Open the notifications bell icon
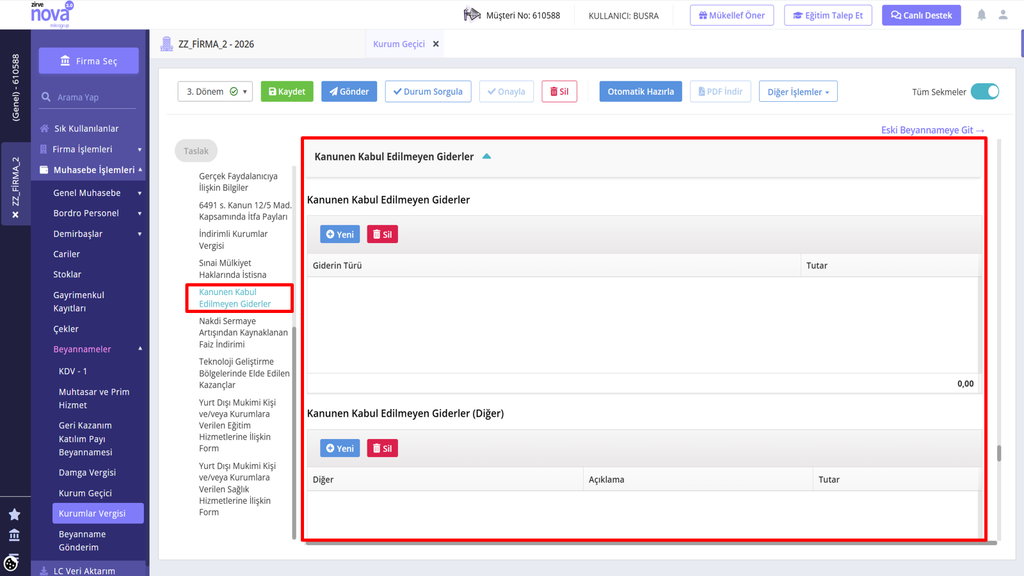1024x576 pixels. tap(981, 15)
